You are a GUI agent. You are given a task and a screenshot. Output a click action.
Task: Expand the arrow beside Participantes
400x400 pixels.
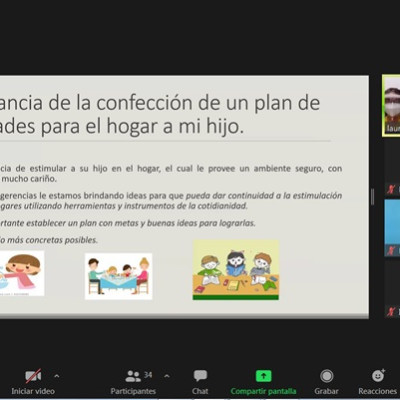tap(167, 376)
